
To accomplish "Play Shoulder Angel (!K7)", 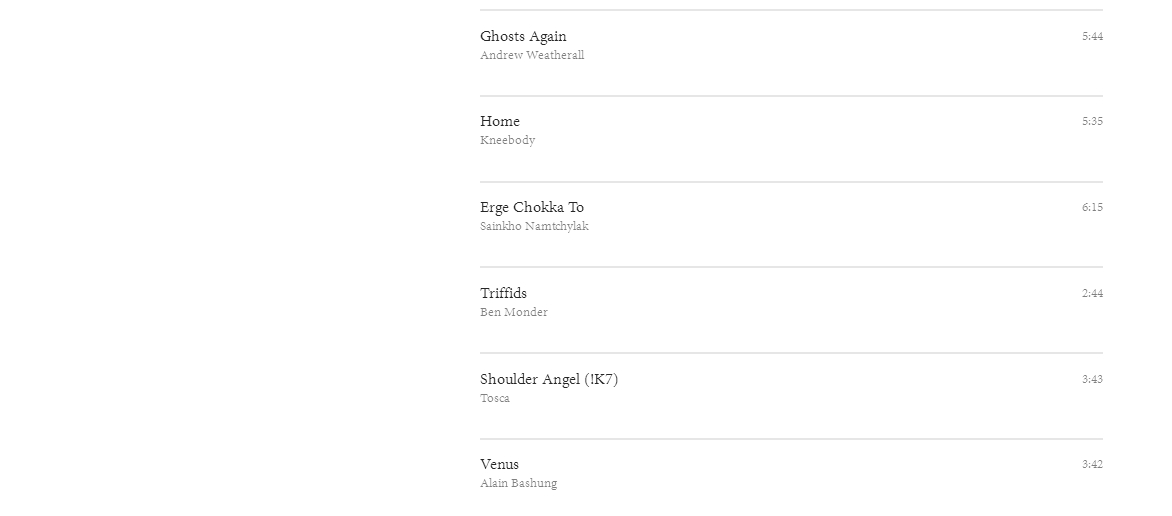I will 548,380.
